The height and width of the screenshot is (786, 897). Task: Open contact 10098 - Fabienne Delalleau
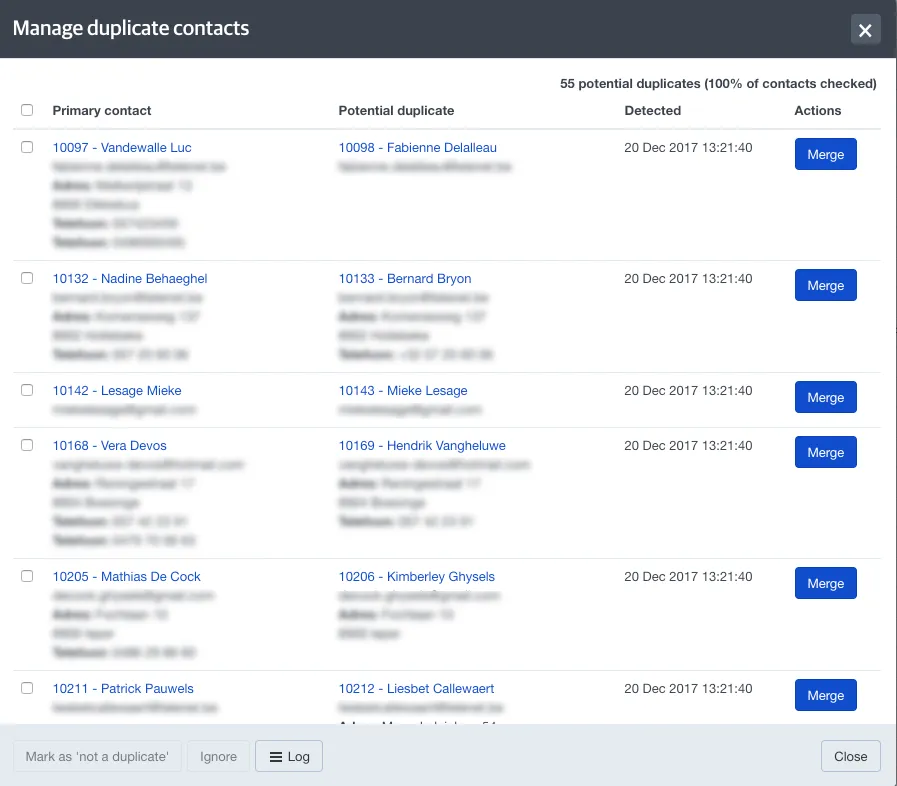(x=418, y=148)
